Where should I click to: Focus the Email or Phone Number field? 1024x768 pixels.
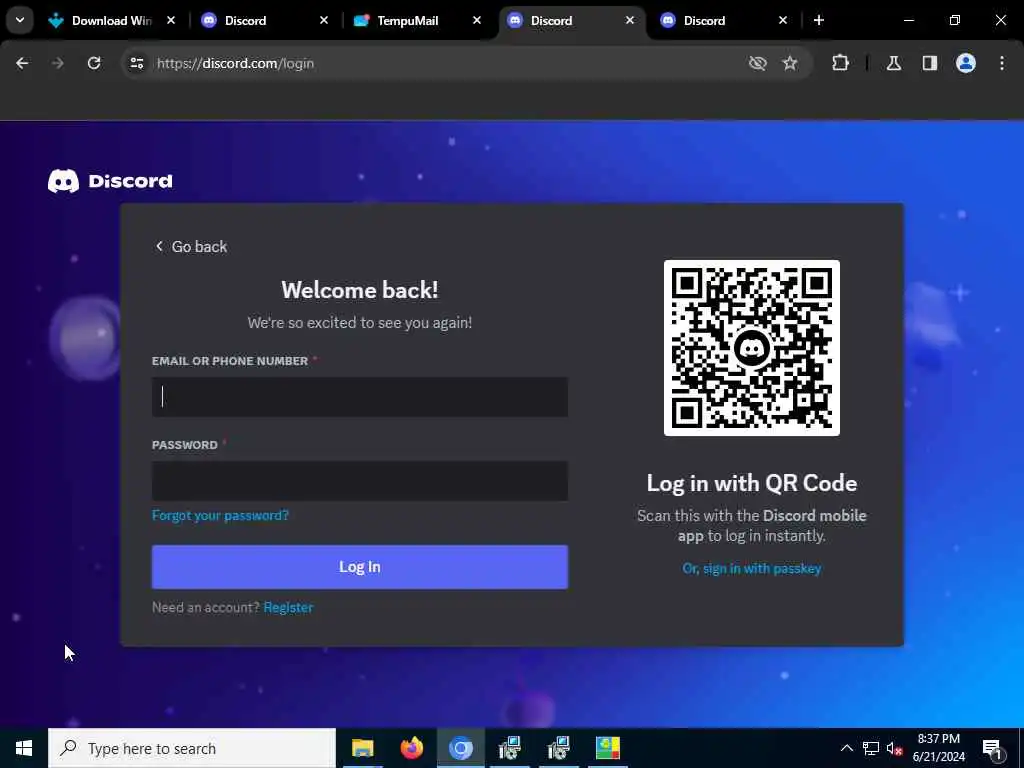tap(360, 396)
